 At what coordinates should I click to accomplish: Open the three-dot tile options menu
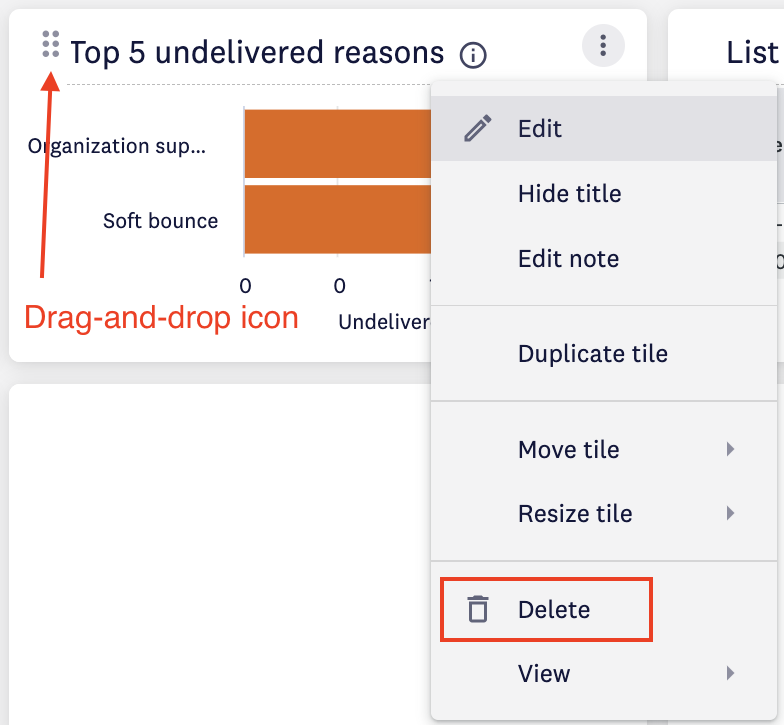(602, 45)
